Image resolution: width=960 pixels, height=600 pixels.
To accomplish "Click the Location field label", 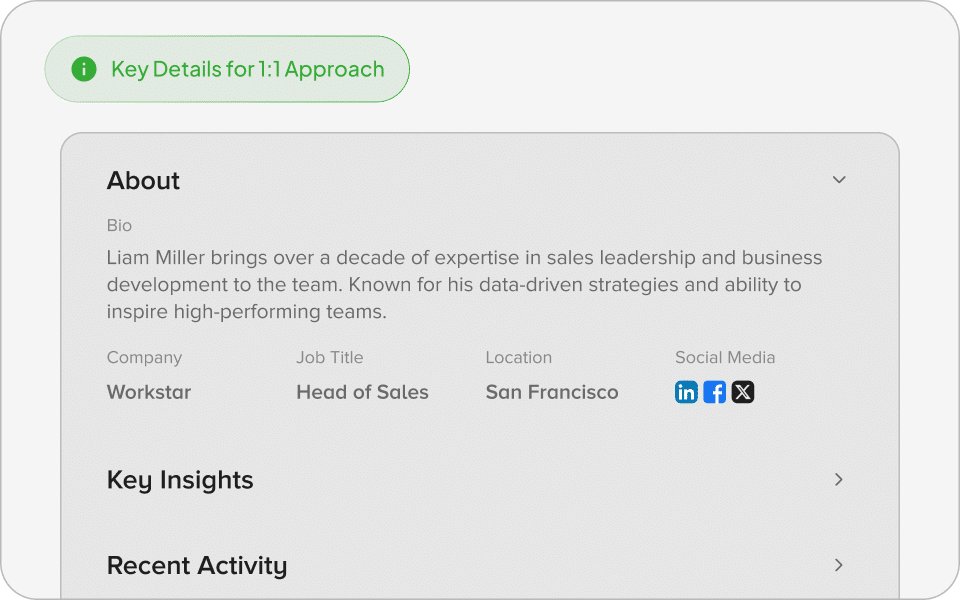I will point(518,358).
